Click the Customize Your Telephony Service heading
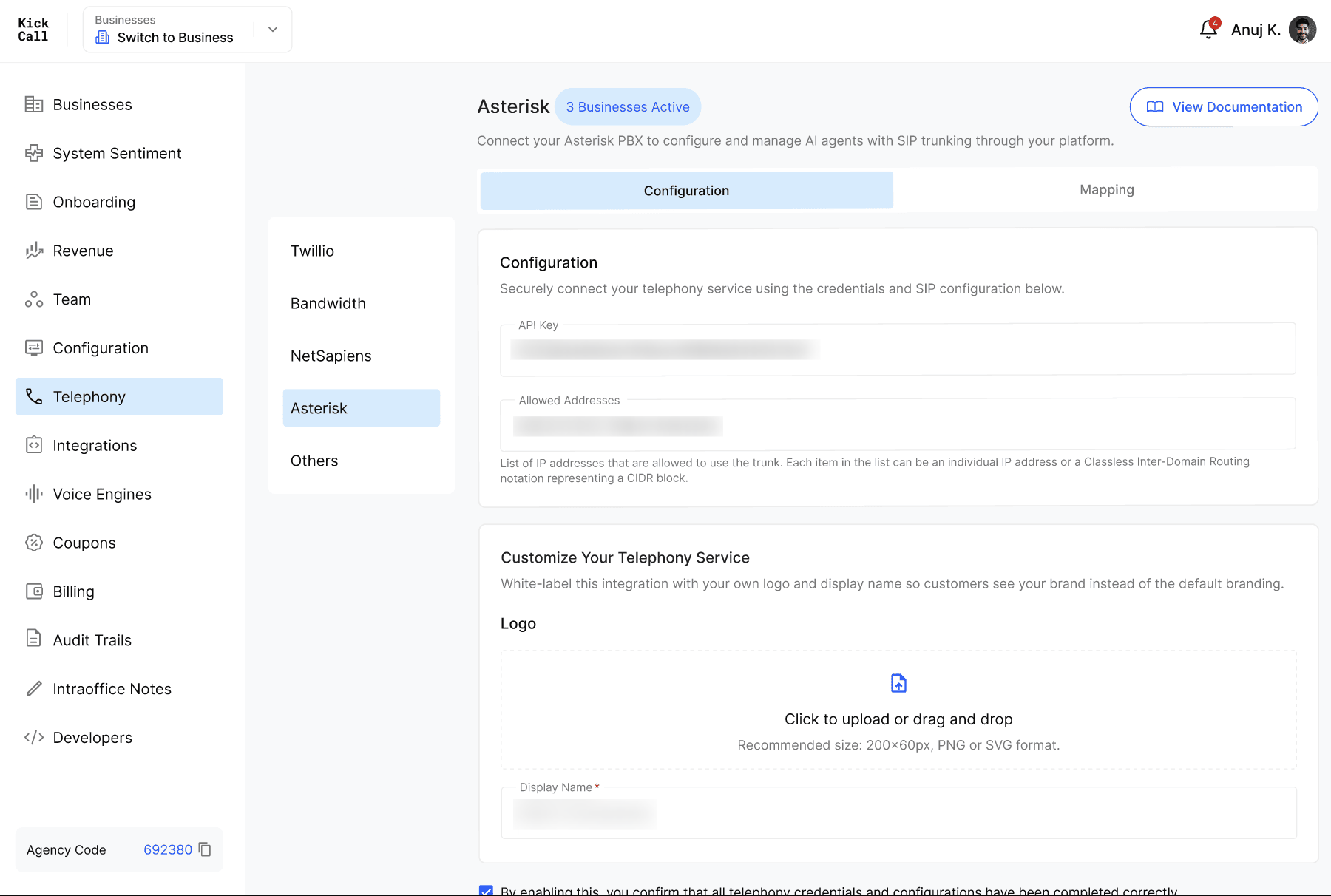Screen dimensions: 1331x896 pyautogui.click(x=625, y=557)
